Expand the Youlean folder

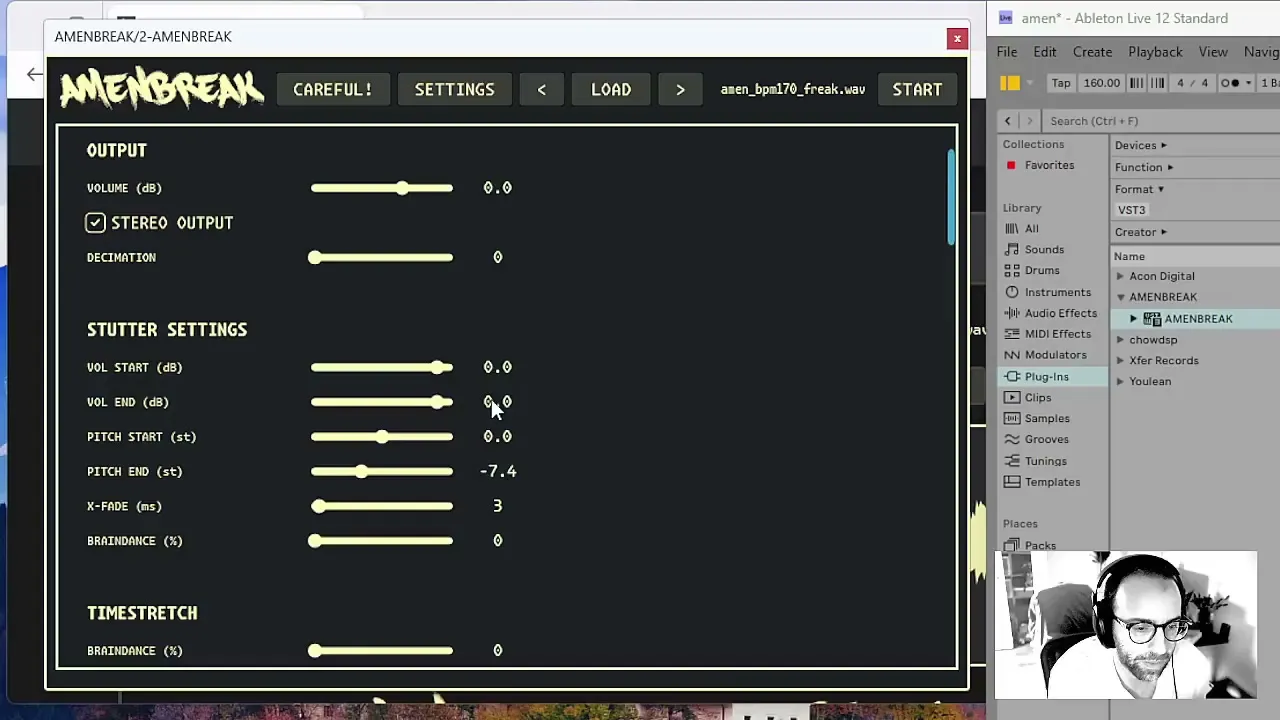coord(1120,382)
